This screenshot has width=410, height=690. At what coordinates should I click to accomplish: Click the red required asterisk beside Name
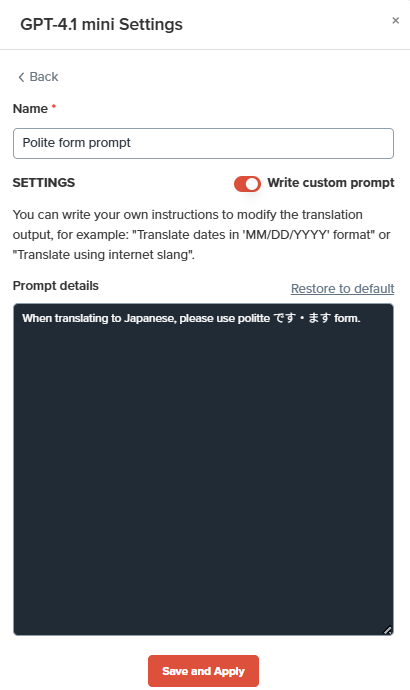pos(54,106)
